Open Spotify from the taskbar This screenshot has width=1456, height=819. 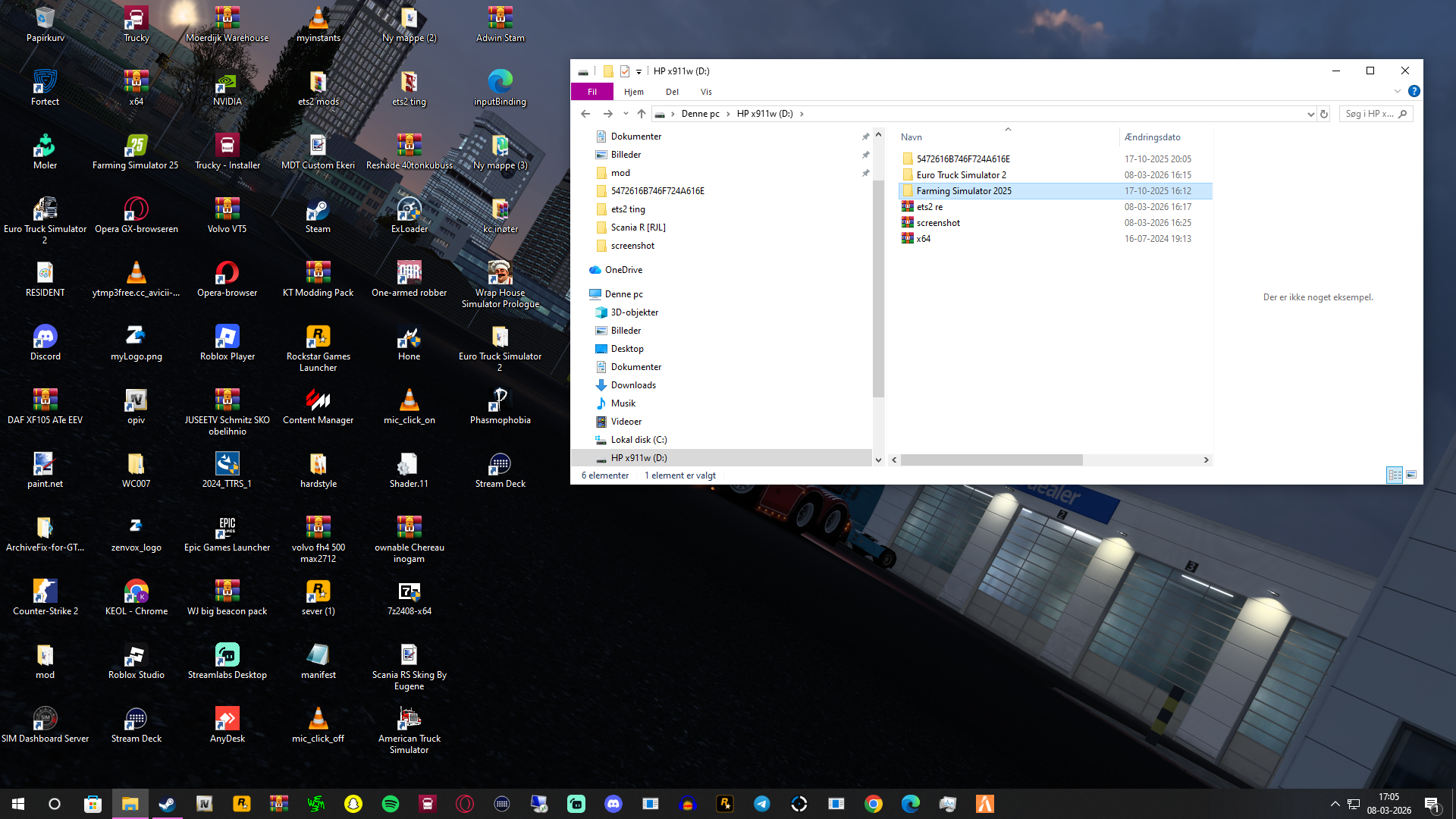[391, 804]
